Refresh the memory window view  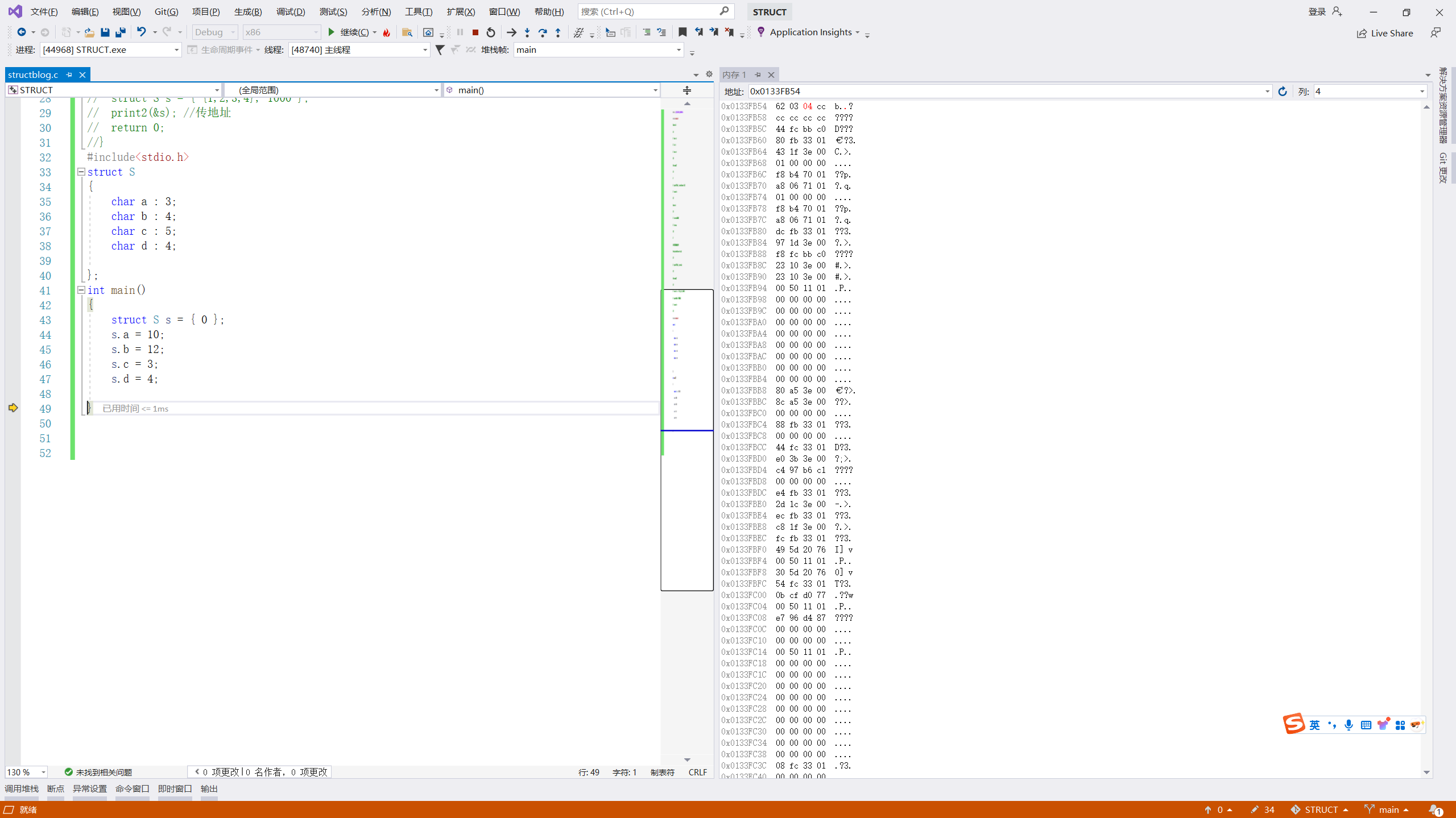coord(1283,92)
